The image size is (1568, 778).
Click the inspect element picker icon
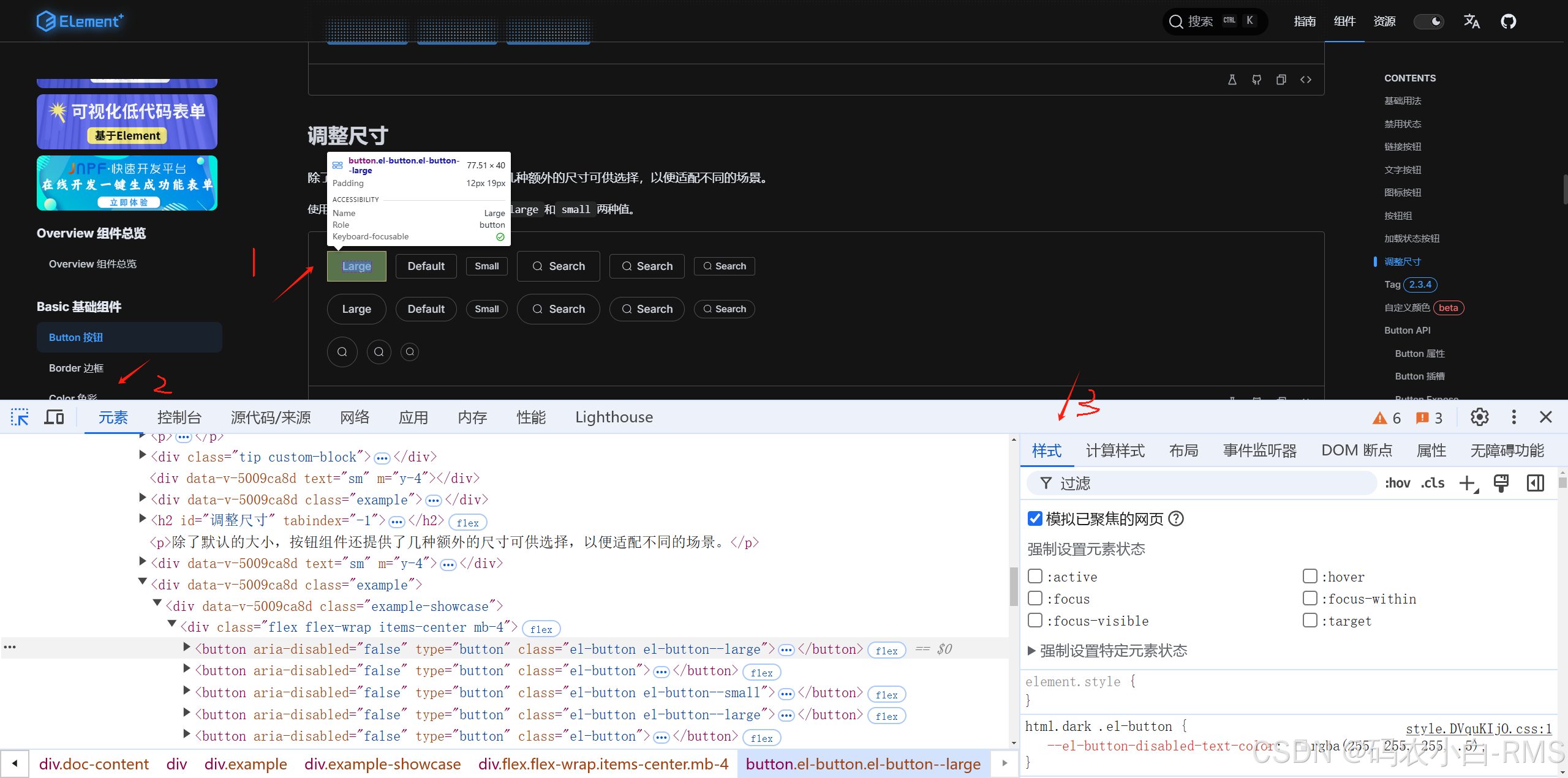point(20,417)
